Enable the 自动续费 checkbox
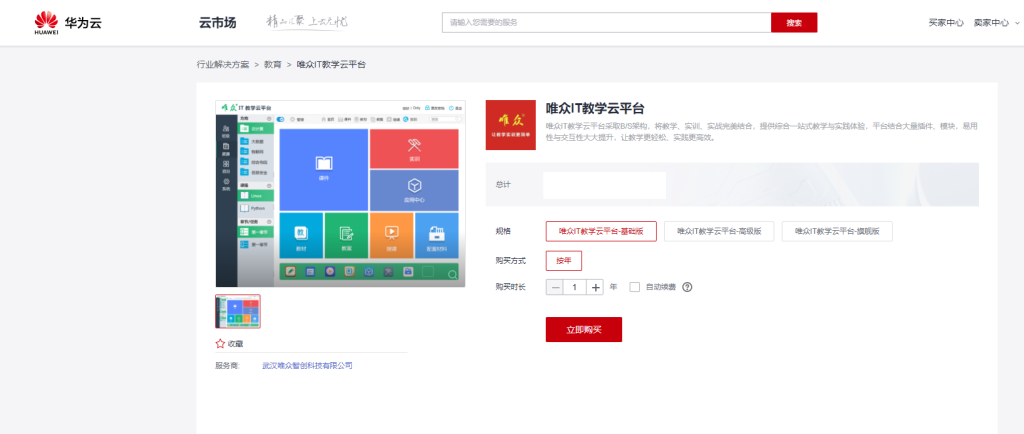1024x434 pixels. [x=635, y=287]
